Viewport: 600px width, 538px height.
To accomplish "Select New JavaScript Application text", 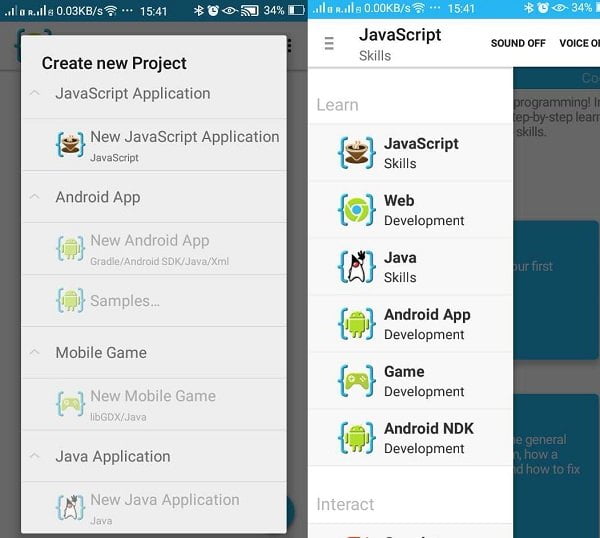I will (x=185, y=137).
